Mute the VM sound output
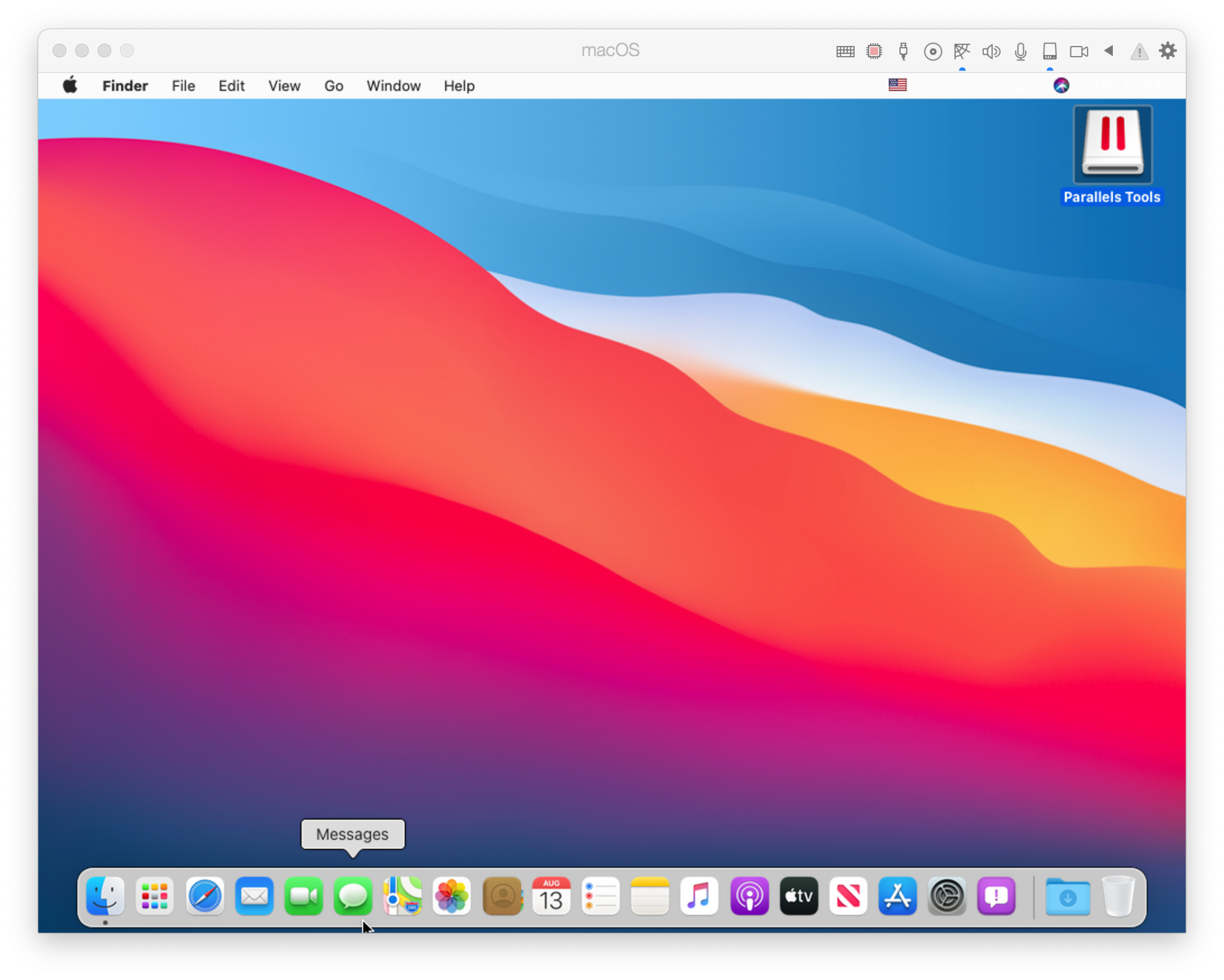Screen dimensions: 1224x980 [991, 51]
